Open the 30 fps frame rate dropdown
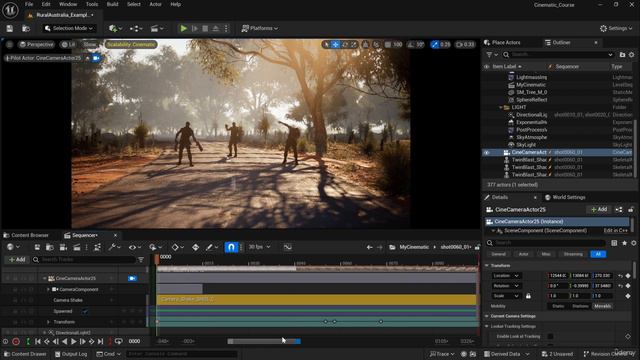This screenshot has width=640, height=360. 259,247
